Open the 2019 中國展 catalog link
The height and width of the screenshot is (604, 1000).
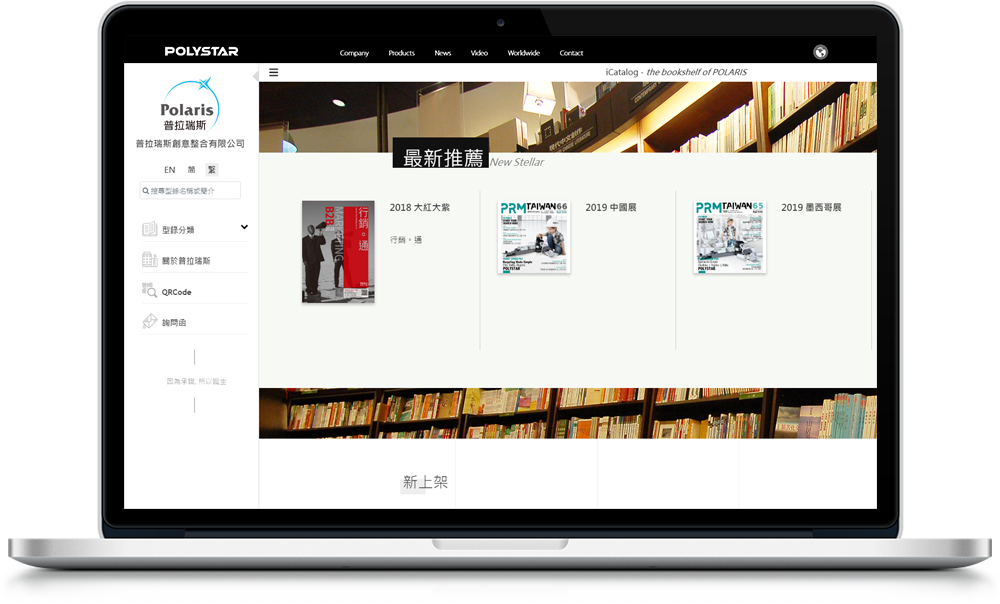click(x=611, y=208)
